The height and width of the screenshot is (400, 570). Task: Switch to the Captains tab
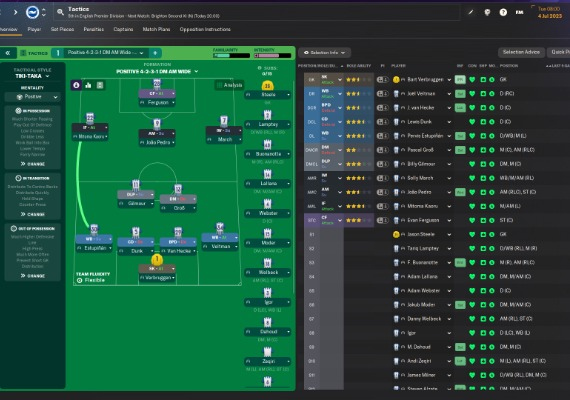coord(123,29)
